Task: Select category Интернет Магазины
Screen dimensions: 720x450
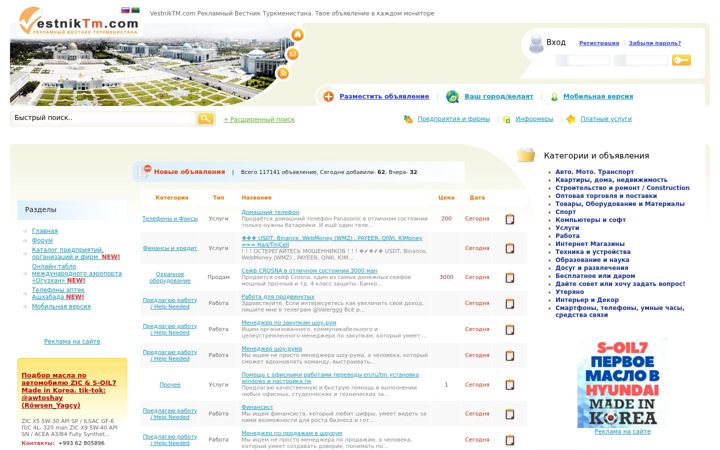Action: pyautogui.click(x=590, y=244)
